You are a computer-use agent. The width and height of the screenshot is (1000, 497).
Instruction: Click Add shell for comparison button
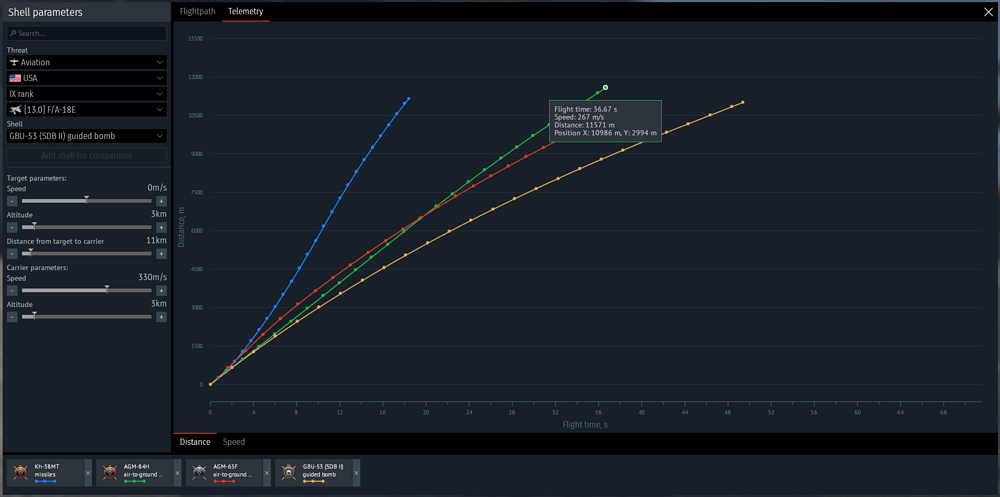(87, 156)
